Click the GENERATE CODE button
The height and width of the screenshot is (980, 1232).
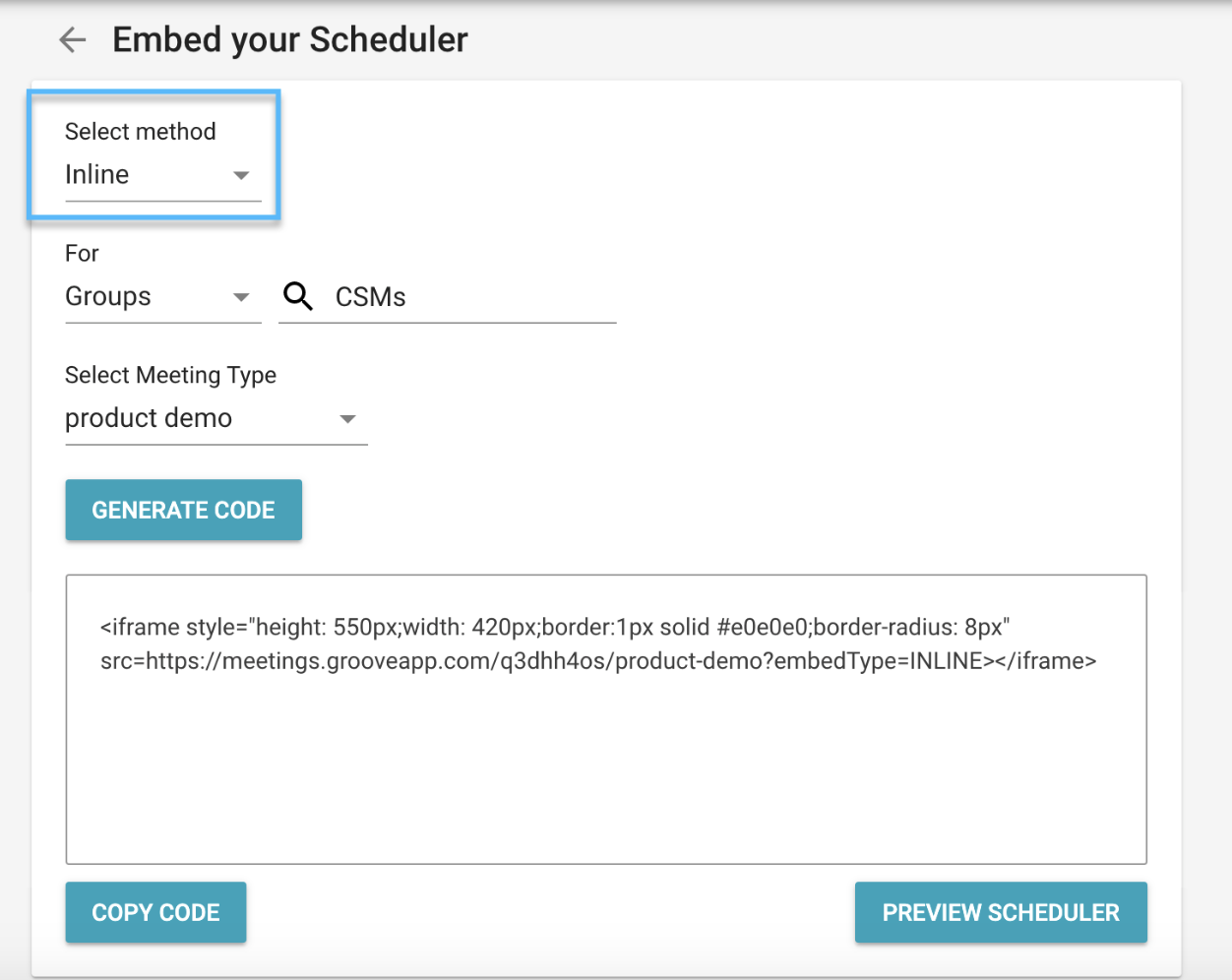click(184, 510)
